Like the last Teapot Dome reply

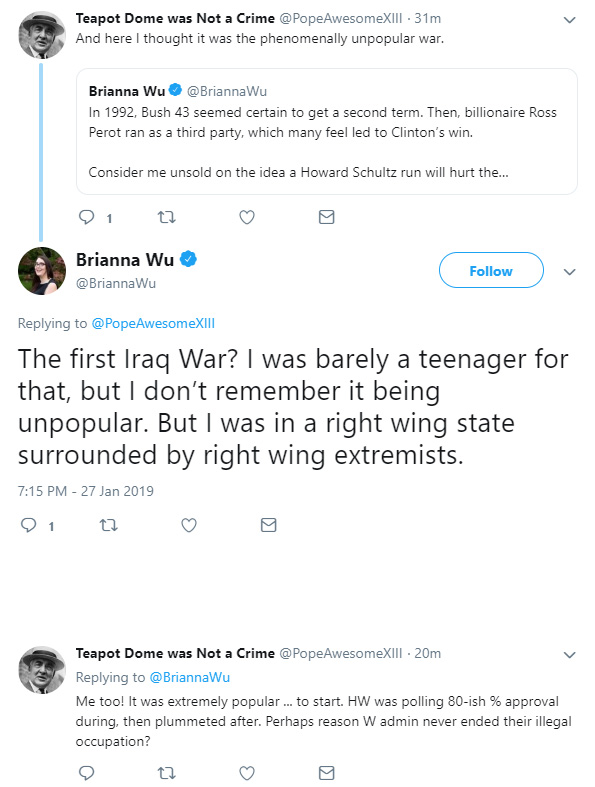(x=247, y=773)
